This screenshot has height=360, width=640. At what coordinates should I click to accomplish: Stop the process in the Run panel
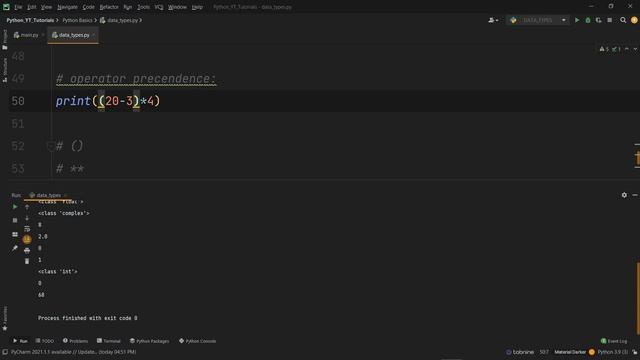pyautogui.click(x=15, y=220)
